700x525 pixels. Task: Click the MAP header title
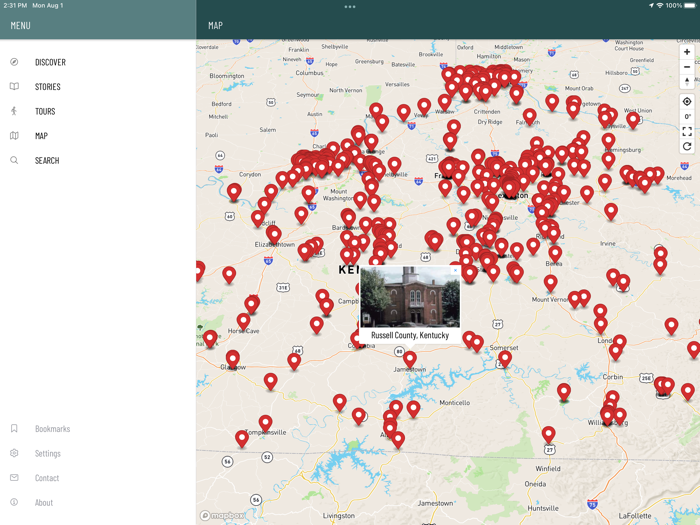(x=215, y=25)
